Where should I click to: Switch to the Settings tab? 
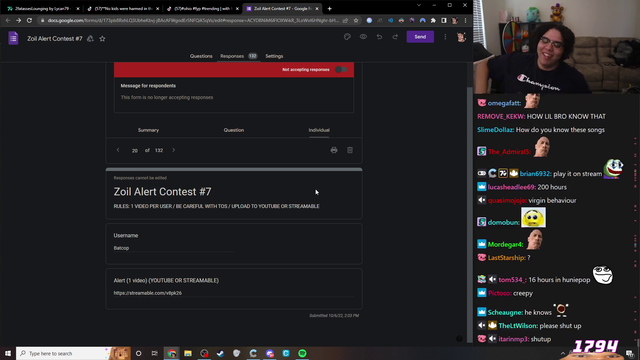tap(274, 56)
